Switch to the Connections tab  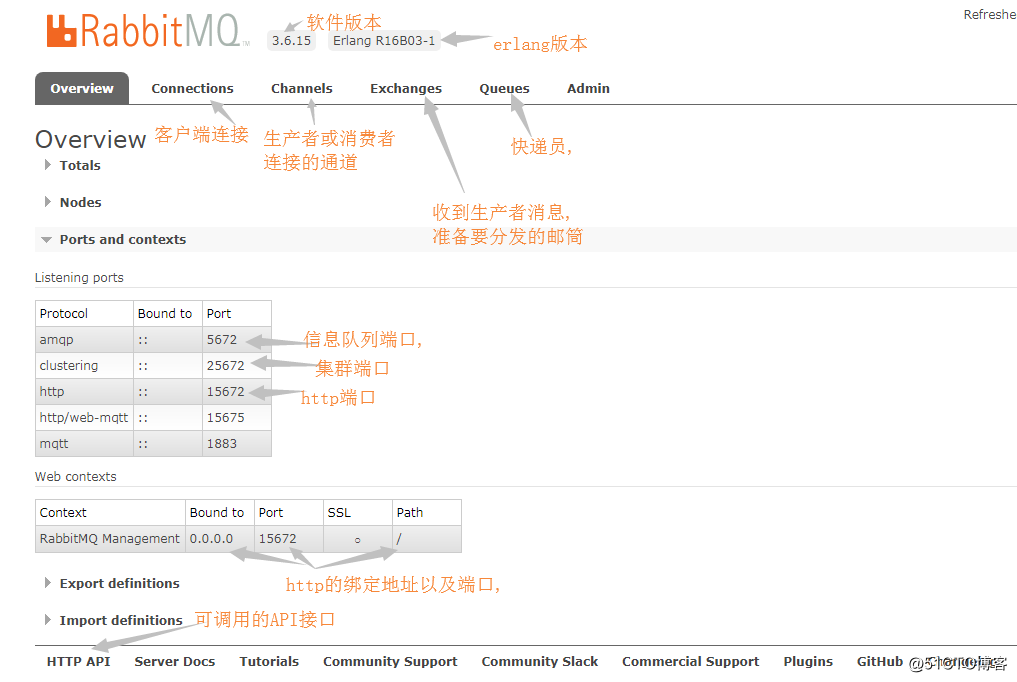click(x=192, y=88)
